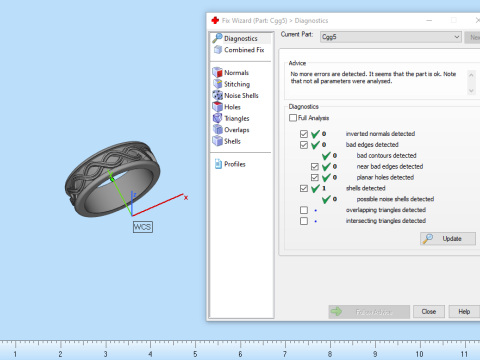Image resolution: width=480 pixels, height=360 pixels.
Task: Open the Current Part dropdown
Action: tap(391, 37)
